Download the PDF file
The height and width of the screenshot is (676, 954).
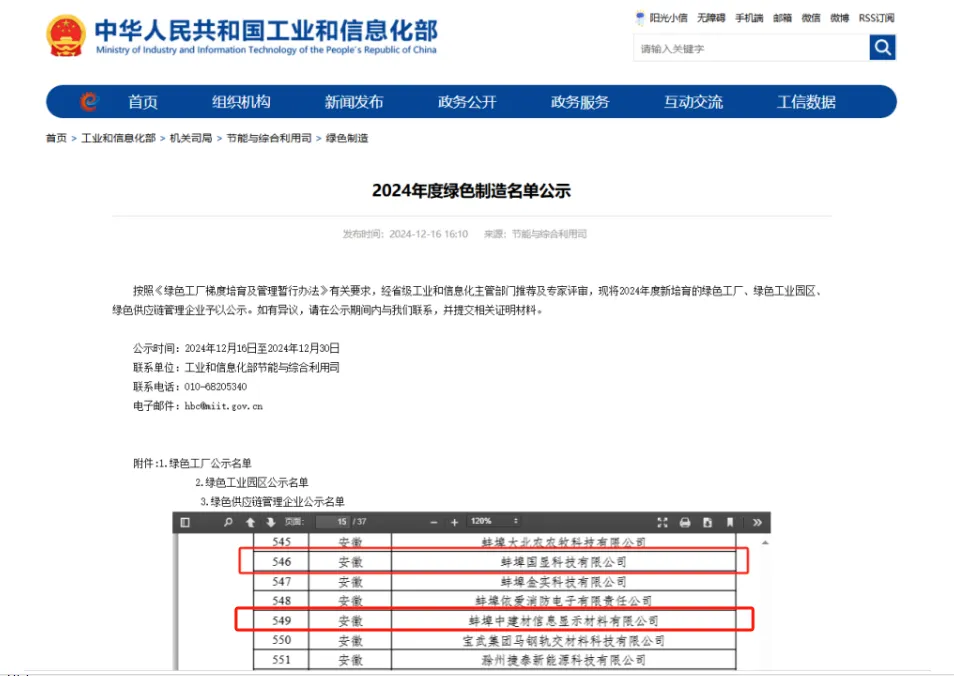707,522
